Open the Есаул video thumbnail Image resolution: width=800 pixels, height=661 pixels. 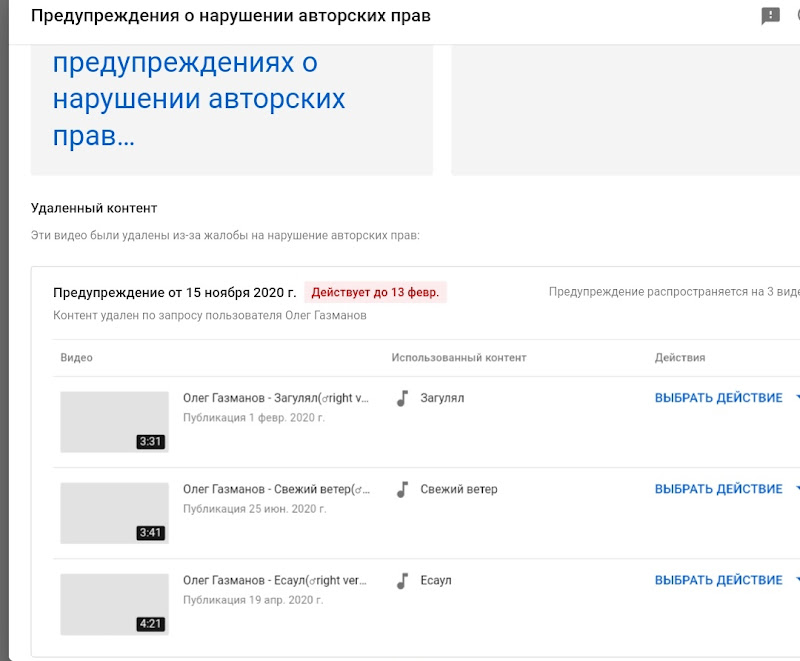(x=114, y=603)
